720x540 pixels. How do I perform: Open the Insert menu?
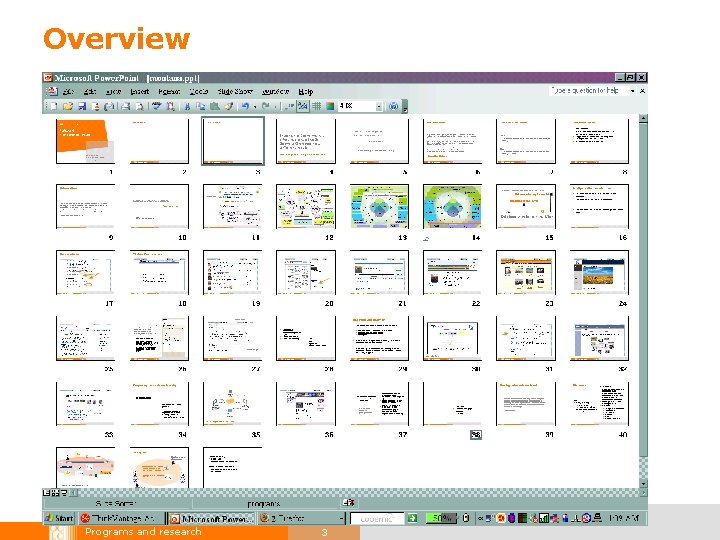(140, 91)
